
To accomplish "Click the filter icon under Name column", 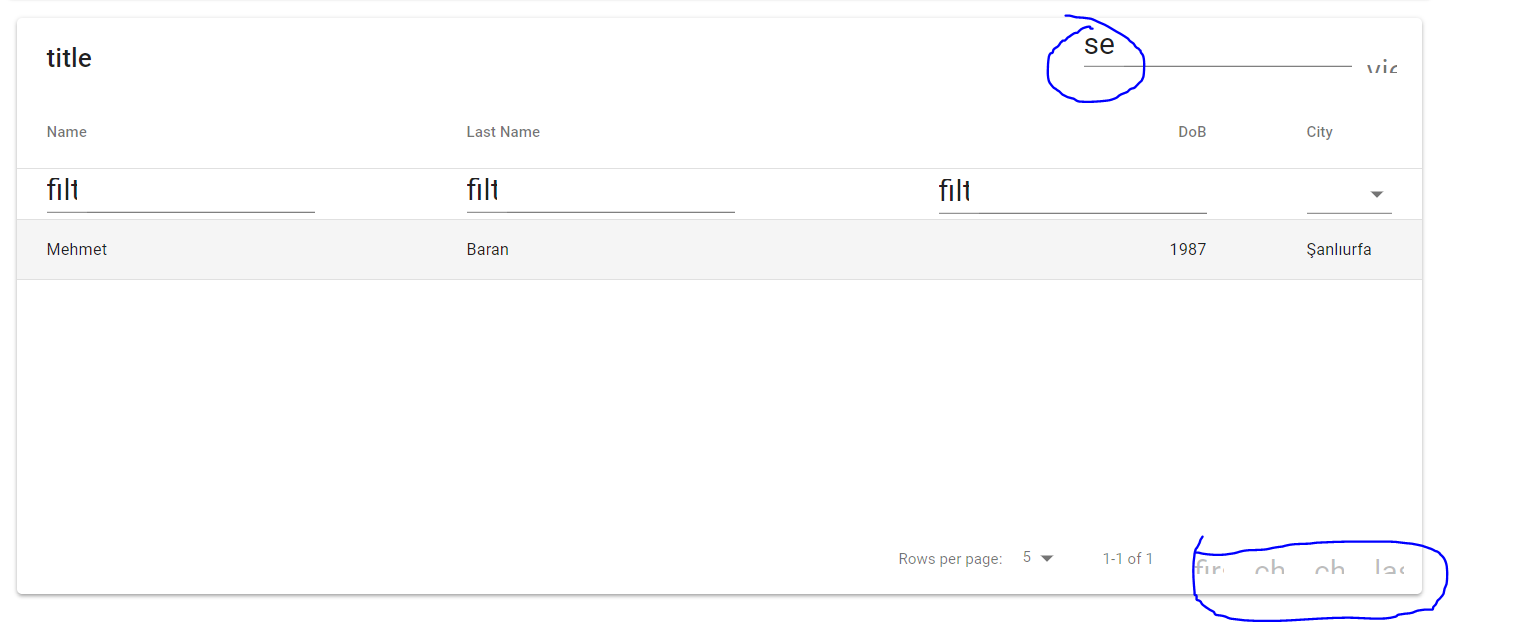I will 62,190.
